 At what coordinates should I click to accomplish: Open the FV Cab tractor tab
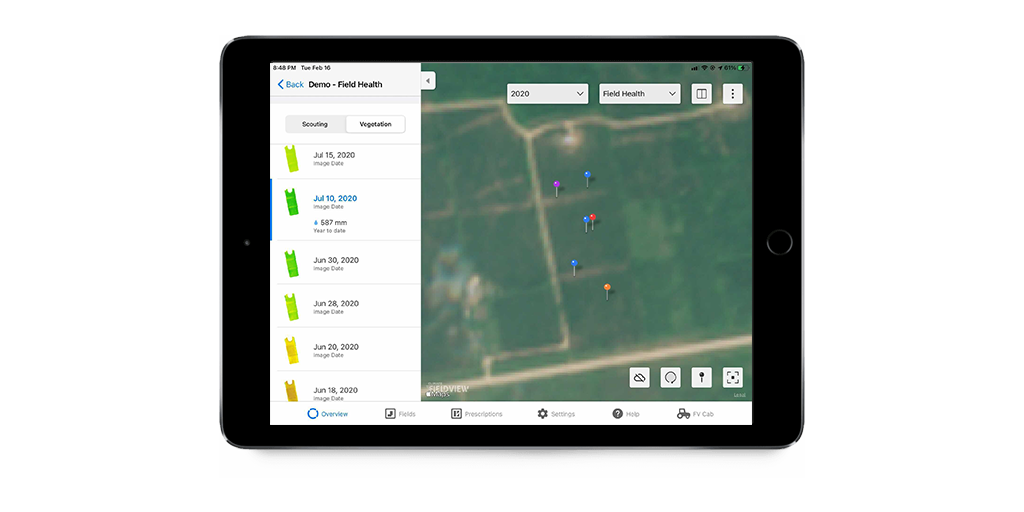click(x=695, y=414)
